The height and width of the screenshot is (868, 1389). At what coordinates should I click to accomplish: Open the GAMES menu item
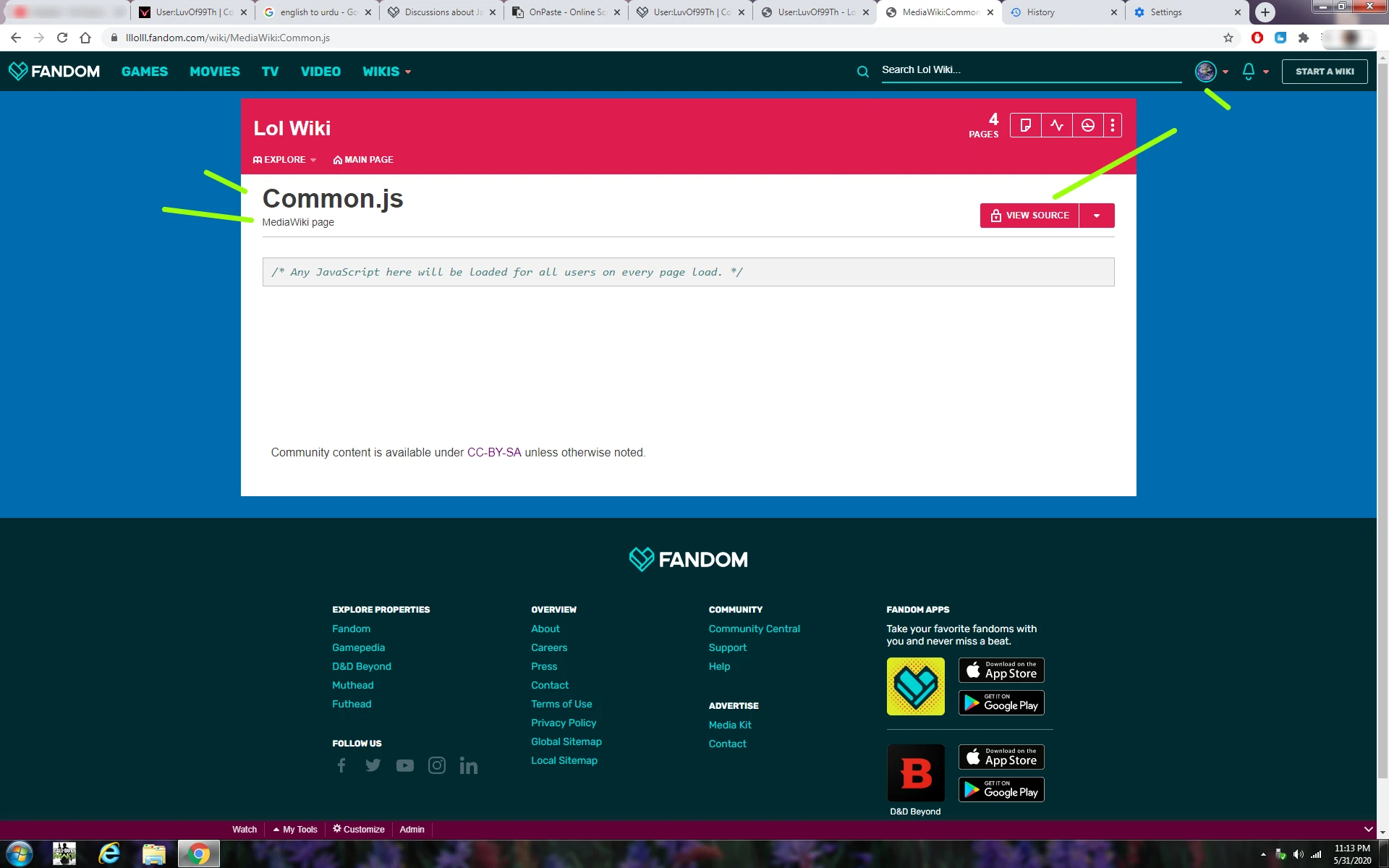tap(145, 72)
